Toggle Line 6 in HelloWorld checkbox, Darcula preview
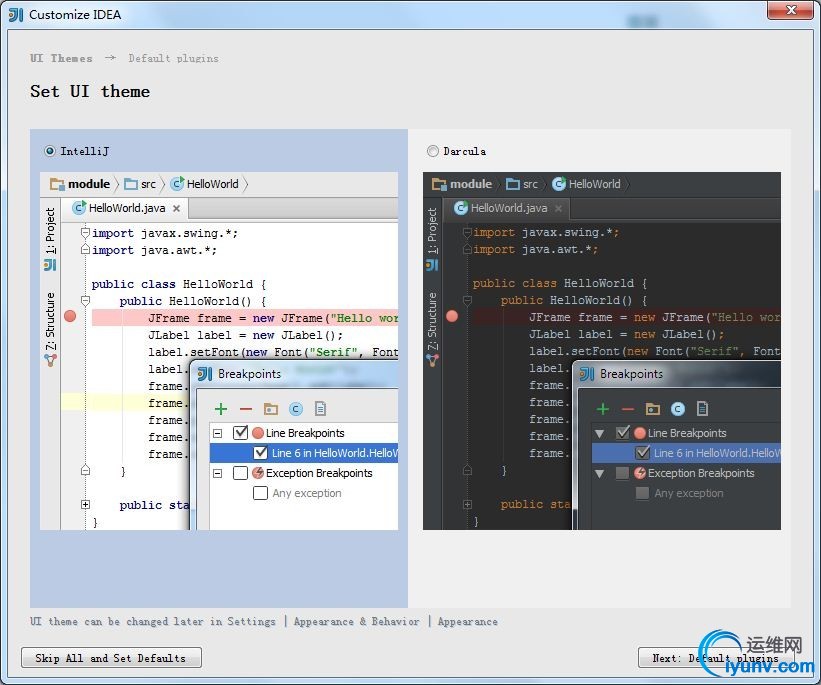The height and width of the screenshot is (685, 821). pyautogui.click(x=642, y=452)
